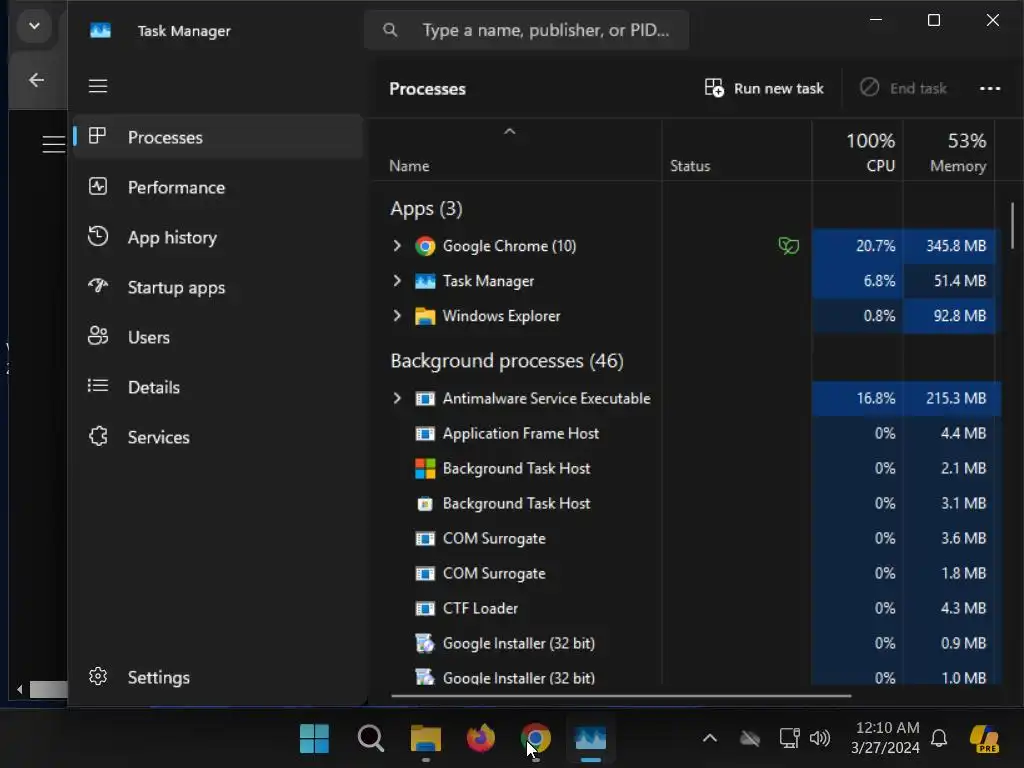The height and width of the screenshot is (768, 1024).
Task: Click the back arrow in background window
Action: pyautogui.click(x=37, y=80)
